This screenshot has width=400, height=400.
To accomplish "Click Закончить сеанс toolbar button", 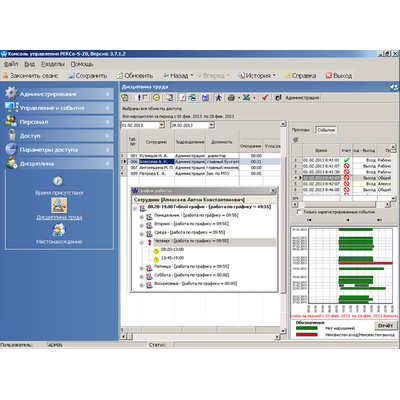I will (x=31, y=76).
